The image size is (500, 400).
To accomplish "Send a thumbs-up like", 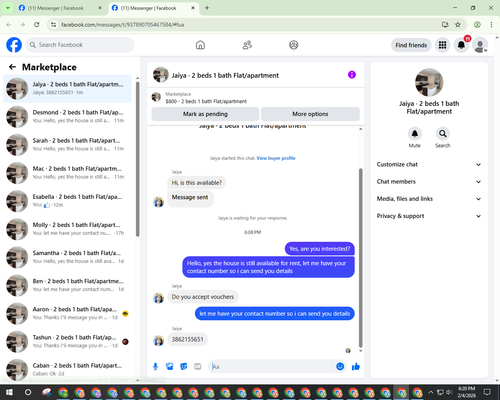I will [356, 367].
